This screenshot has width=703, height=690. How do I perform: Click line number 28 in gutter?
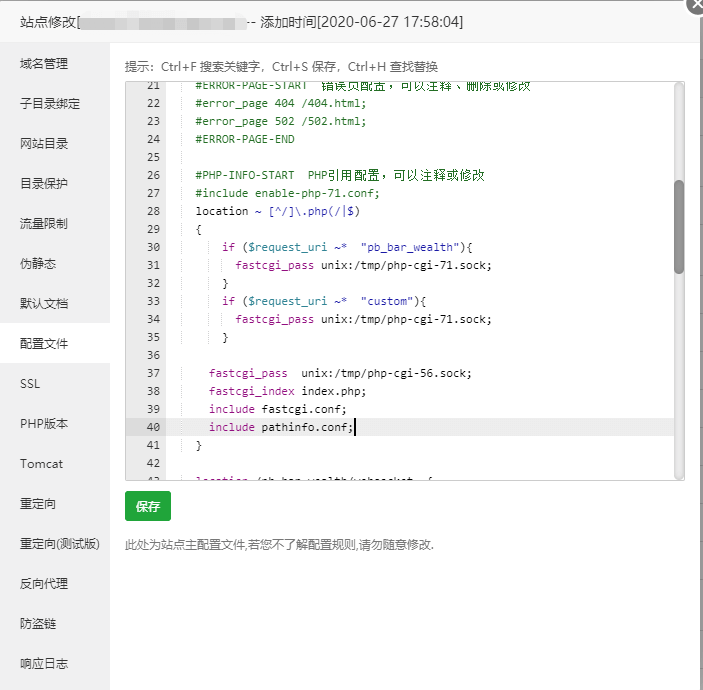click(153, 211)
